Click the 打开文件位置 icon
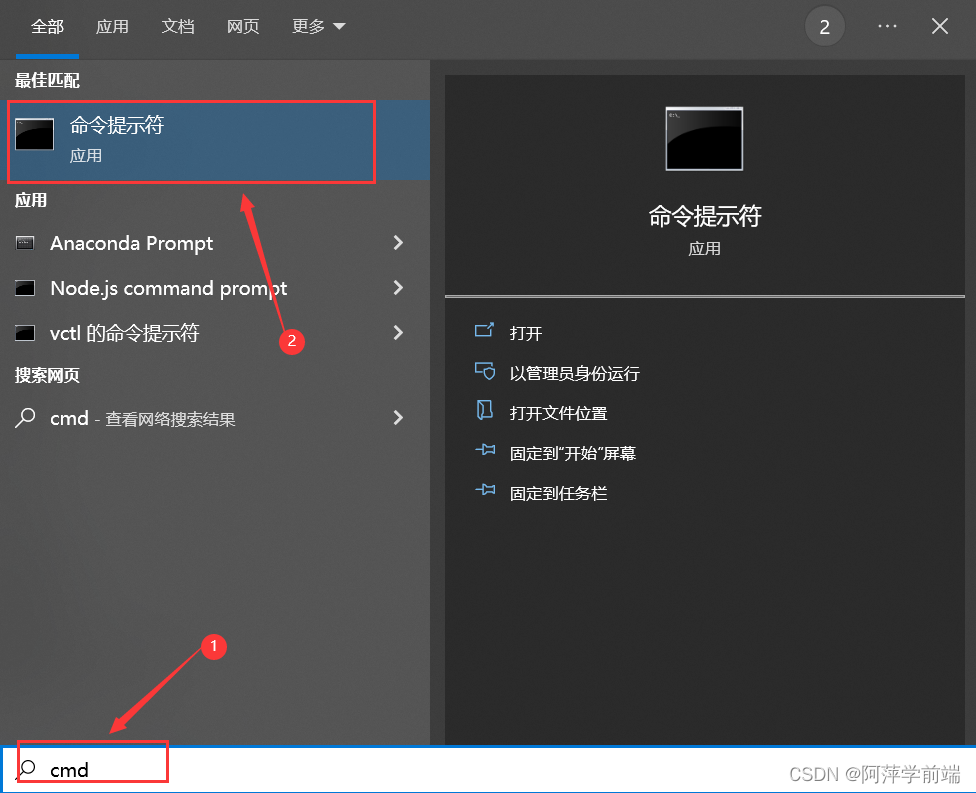976x793 pixels. click(484, 412)
